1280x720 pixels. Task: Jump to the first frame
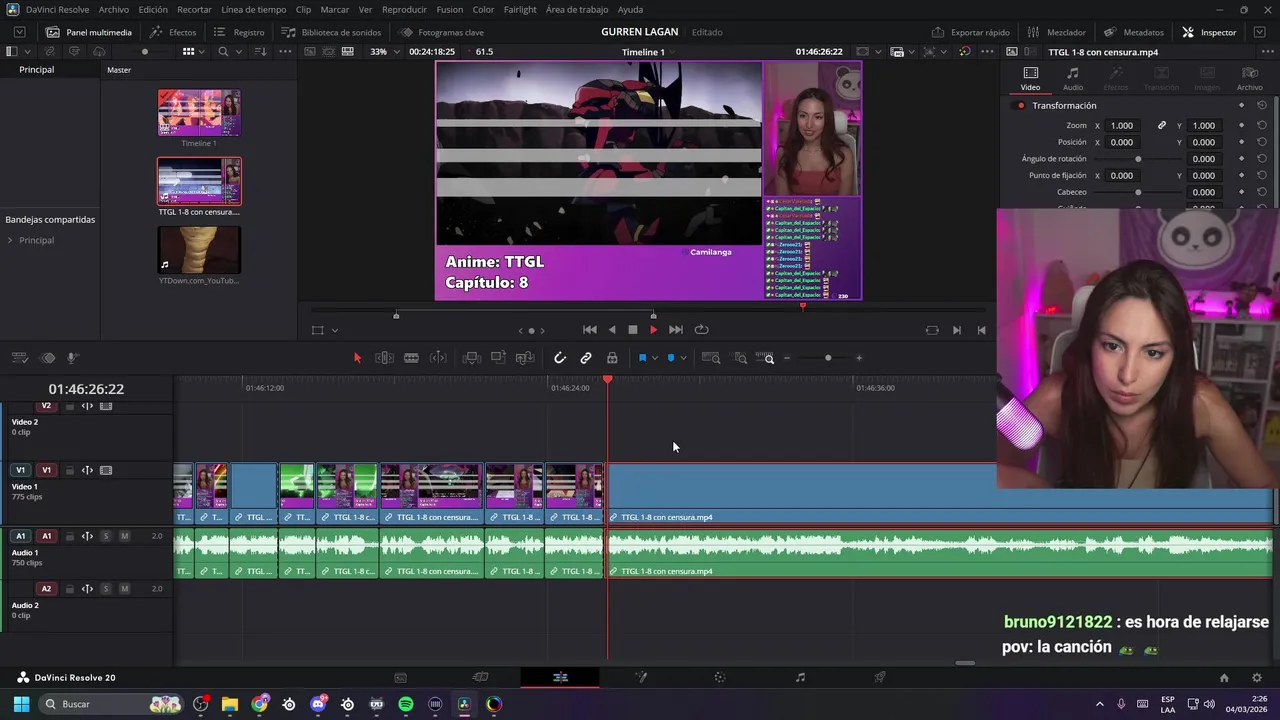pyautogui.click(x=590, y=330)
